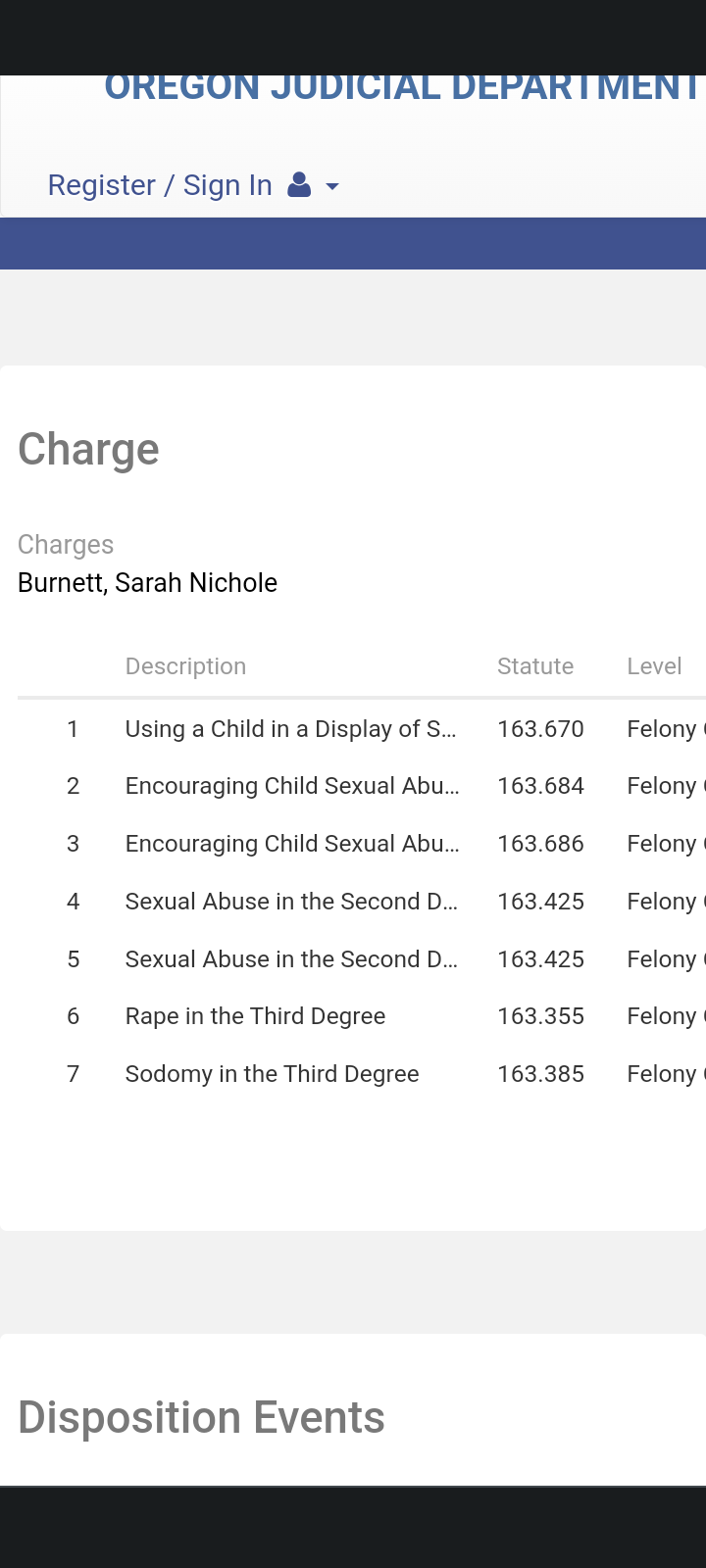The height and width of the screenshot is (1568, 706).
Task: Click charge 5 Sexual Abuse description
Action: [291, 959]
